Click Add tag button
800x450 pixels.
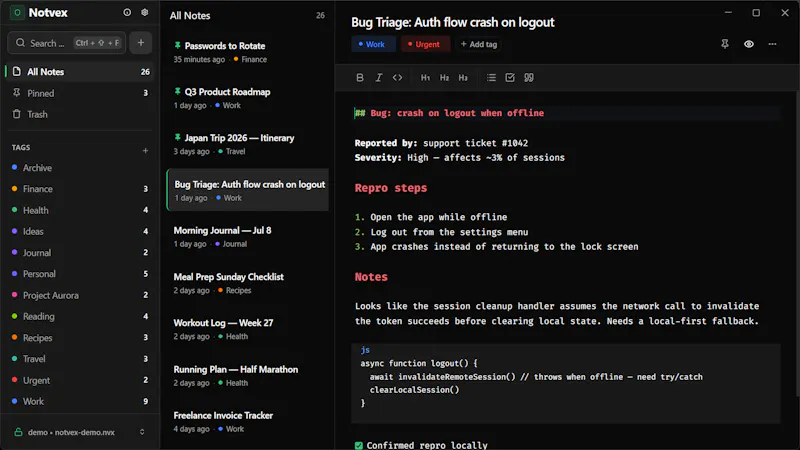pos(479,44)
